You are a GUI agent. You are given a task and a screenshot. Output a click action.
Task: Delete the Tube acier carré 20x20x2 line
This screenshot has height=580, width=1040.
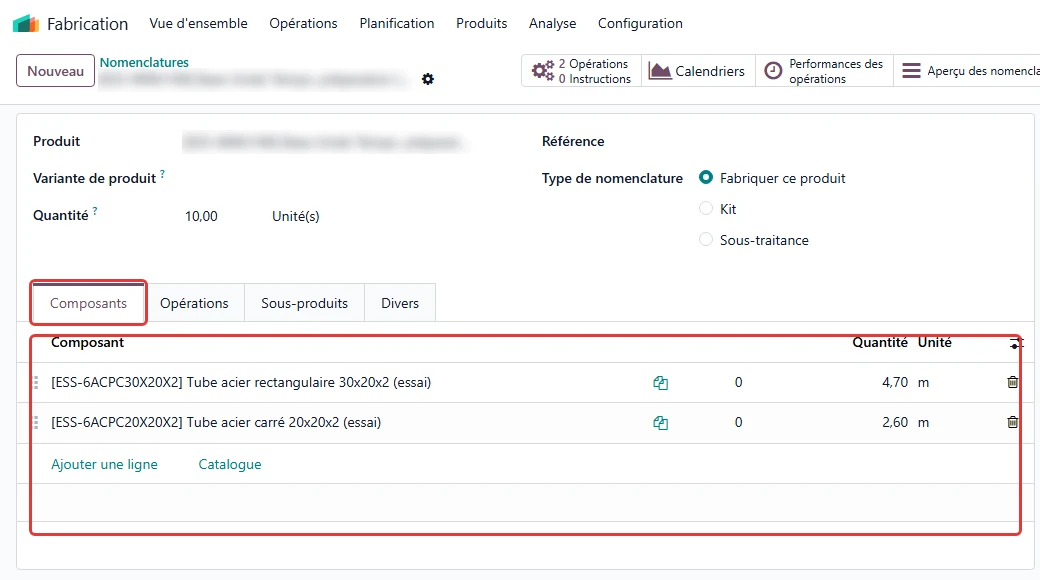tap(1012, 422)
